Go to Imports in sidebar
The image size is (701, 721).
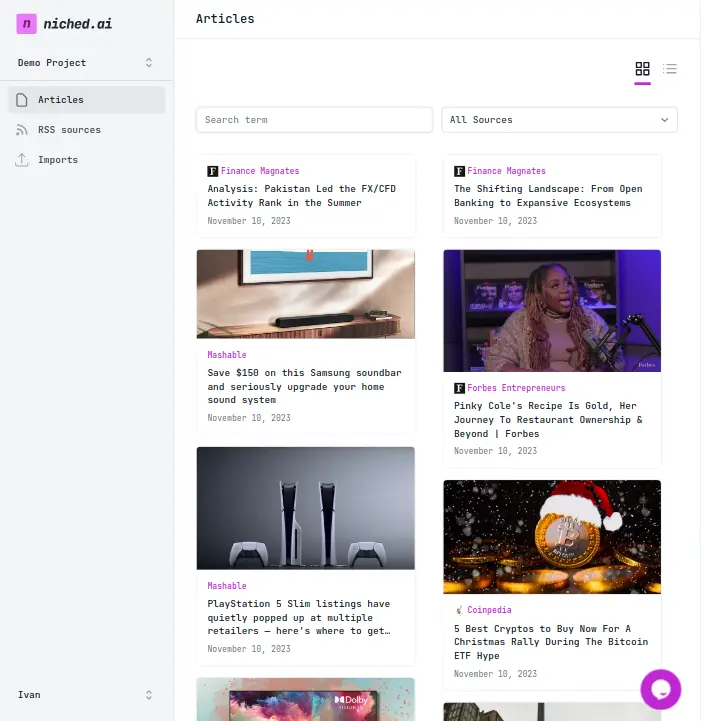86,160
